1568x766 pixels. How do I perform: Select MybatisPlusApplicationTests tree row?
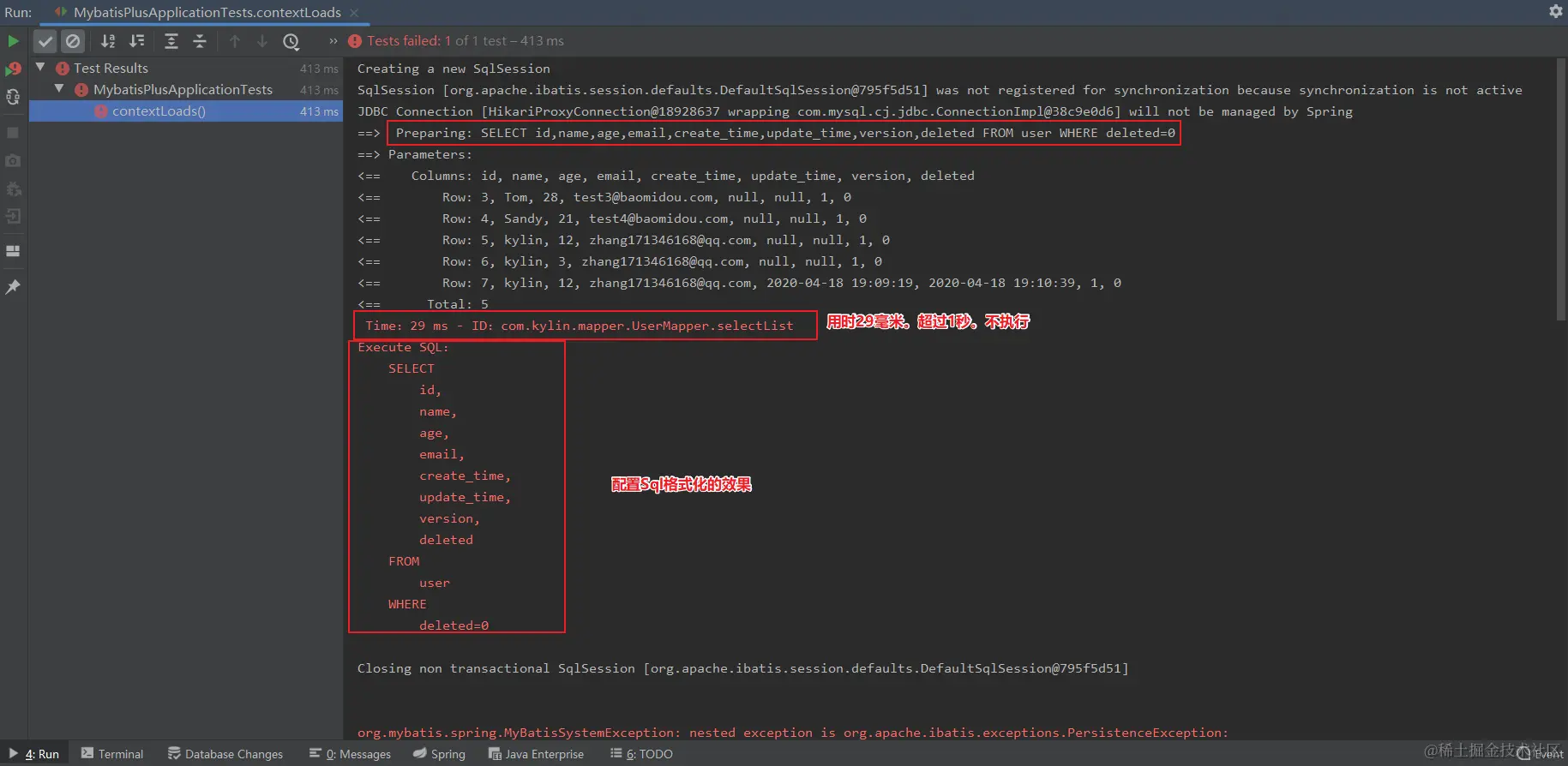(x=186, y=89)
